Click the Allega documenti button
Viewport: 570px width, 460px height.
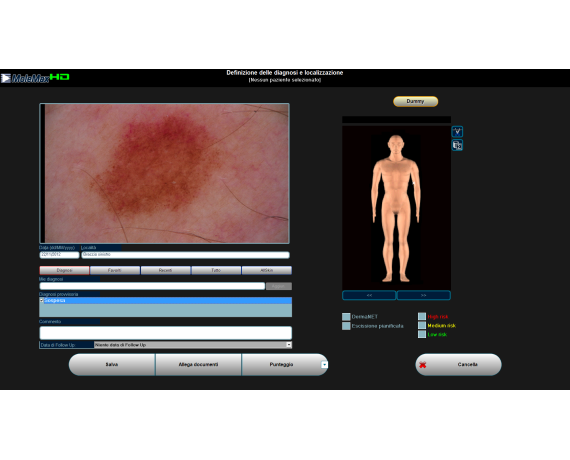[x=198, y=364]
